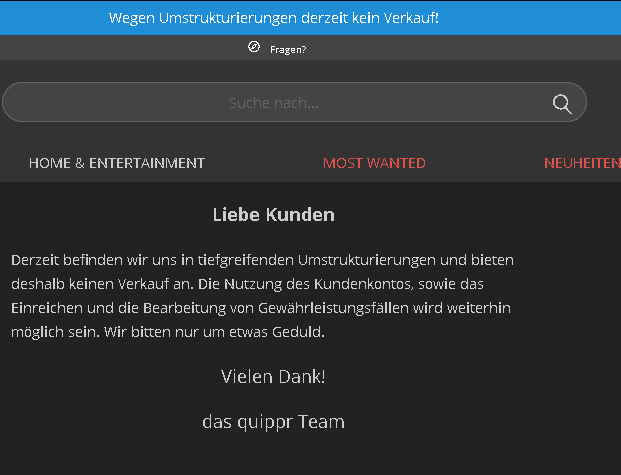Open the HOME & ENTERTAINMENT menu
Screen dimensions: 621x475
point(117,163)
